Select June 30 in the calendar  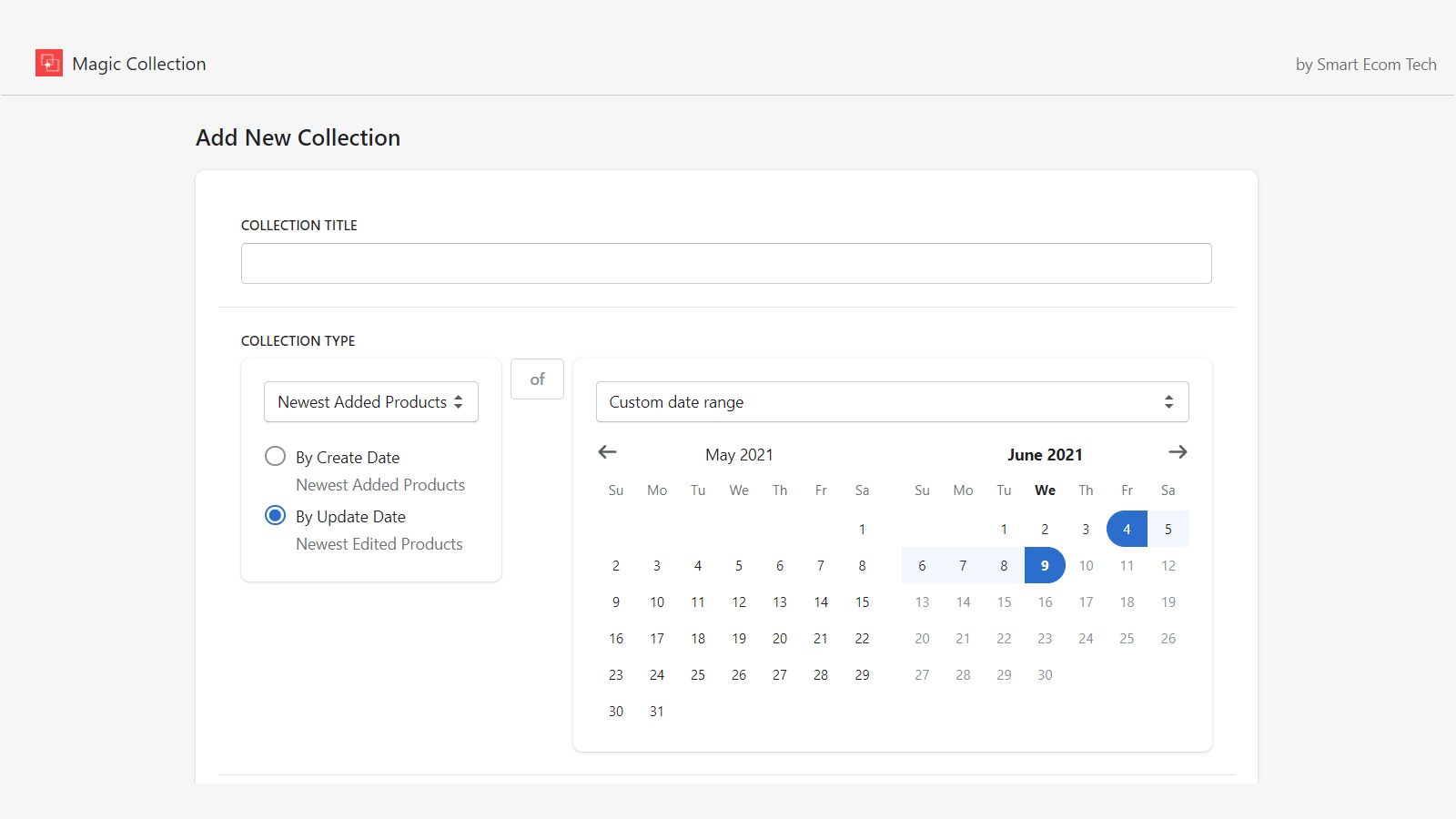[1045, 674]
